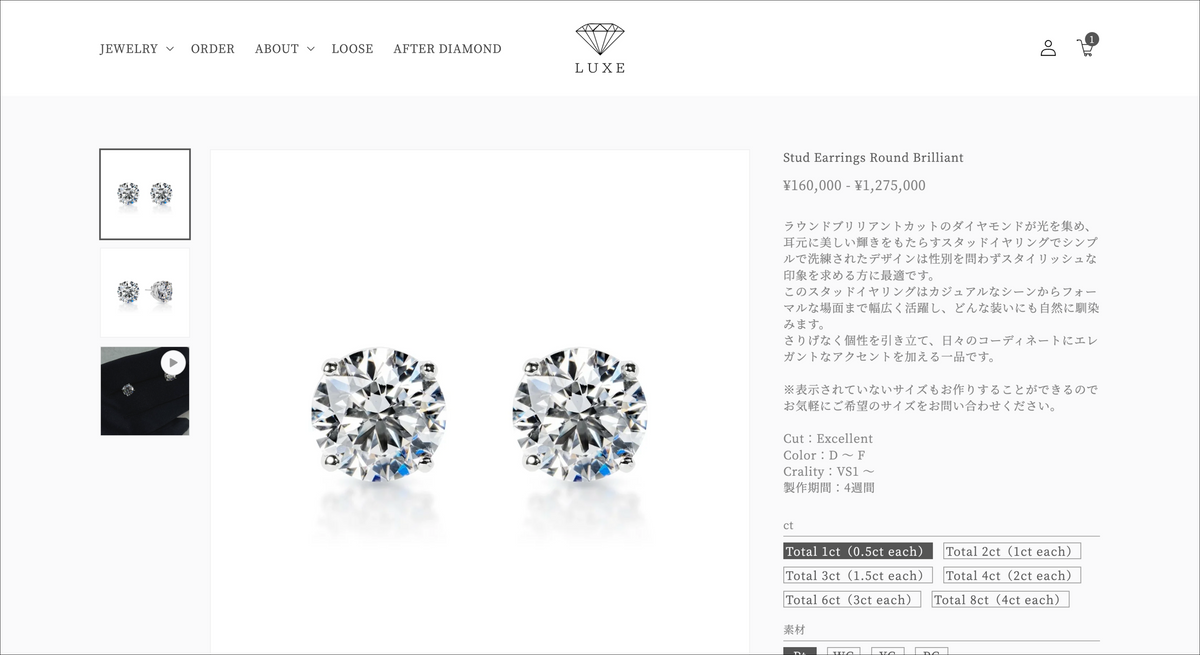The height and width of the screenshot is (655, 1200).
Task: Open the shopping cart icon
Action: (x=1085, y=47)
